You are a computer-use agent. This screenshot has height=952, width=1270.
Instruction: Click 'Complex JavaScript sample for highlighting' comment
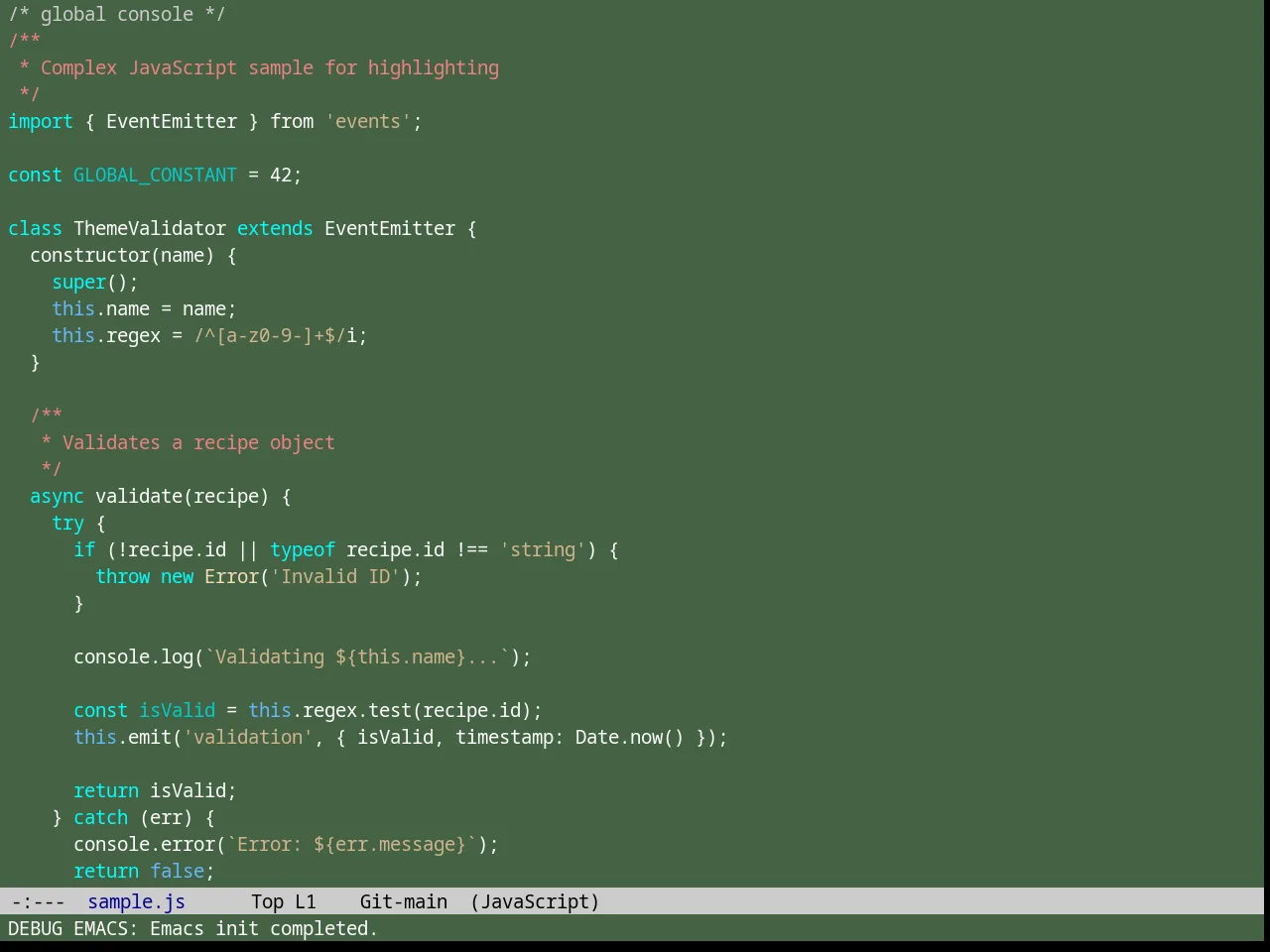270,67
